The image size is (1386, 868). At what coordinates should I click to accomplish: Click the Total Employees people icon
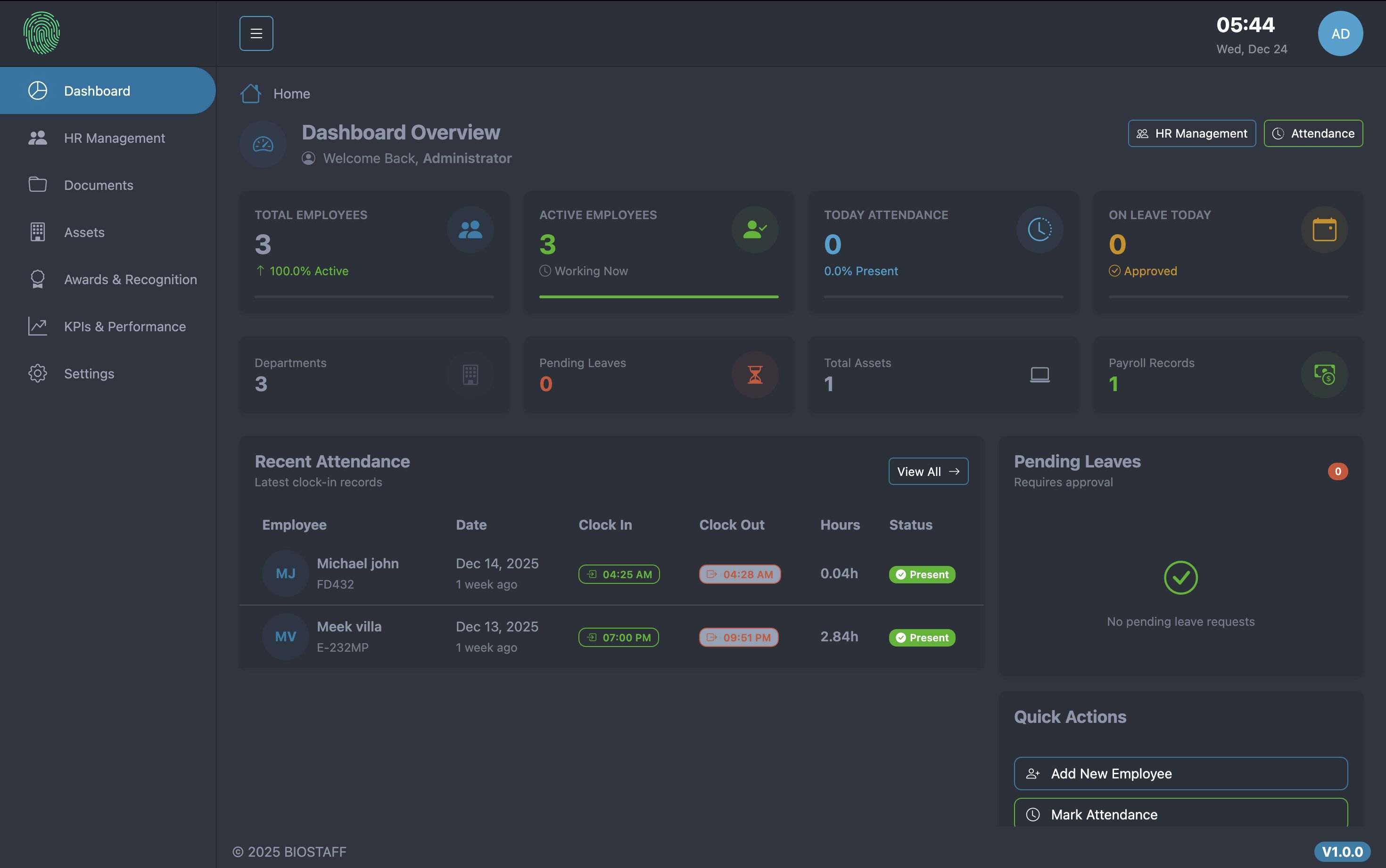pyautogui.click(x=470, y=229)
